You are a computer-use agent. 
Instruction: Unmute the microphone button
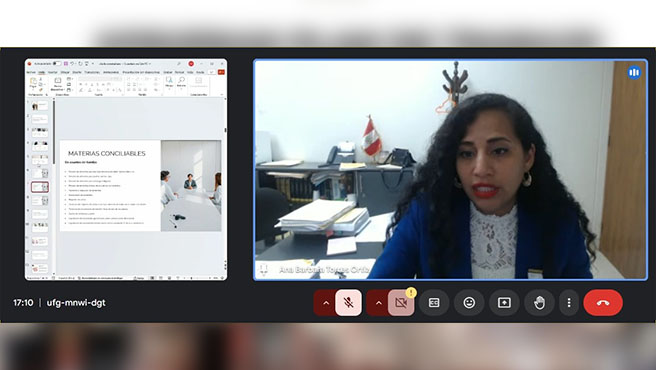(348, 303)
